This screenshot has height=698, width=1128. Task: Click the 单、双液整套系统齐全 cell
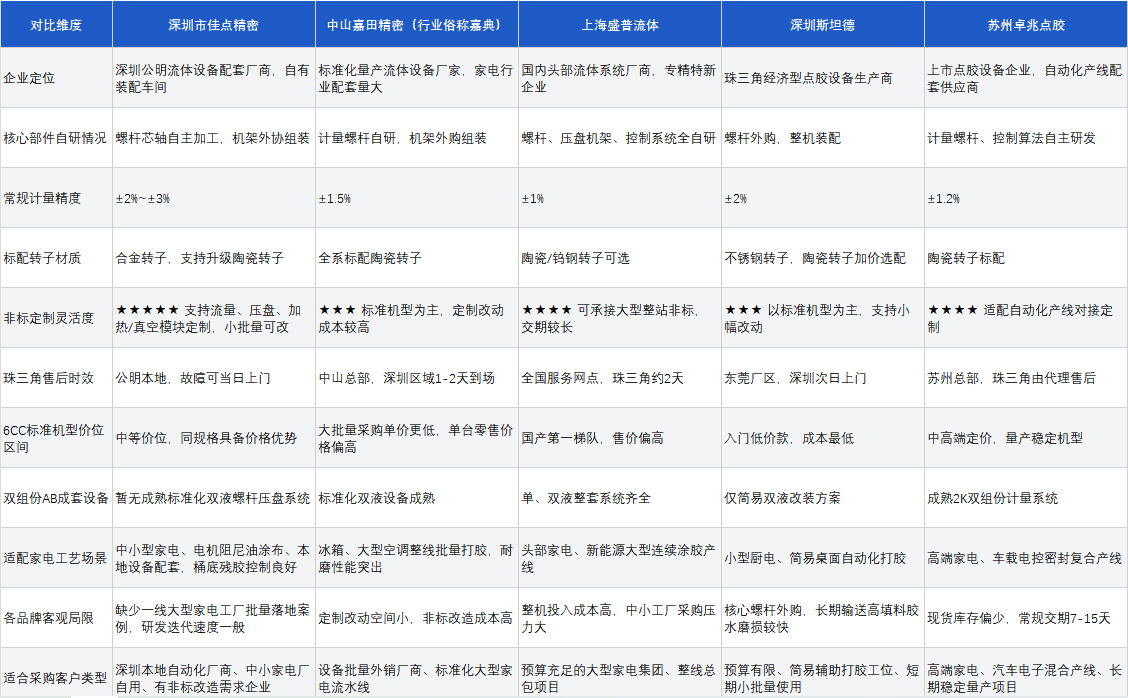point(619,497)
